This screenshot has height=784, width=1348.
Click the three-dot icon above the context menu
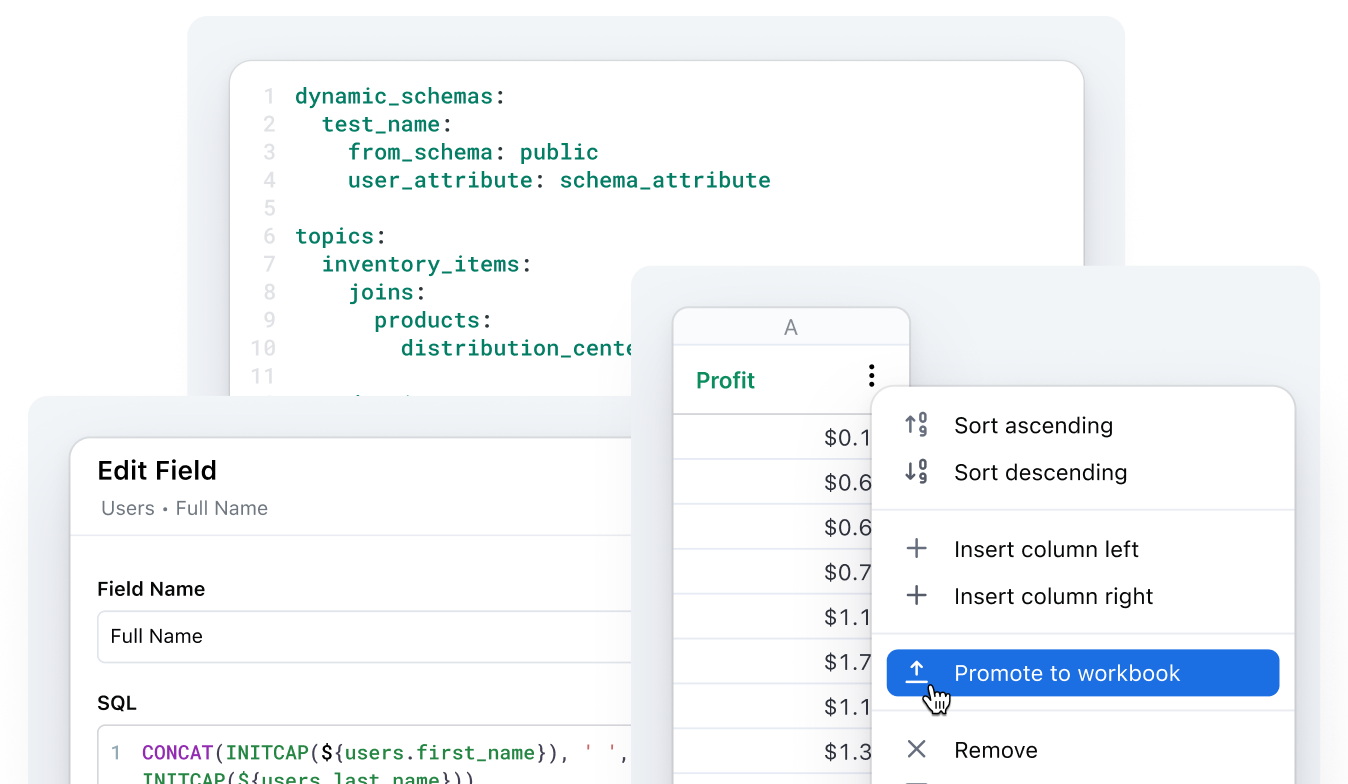coord(871,375)
